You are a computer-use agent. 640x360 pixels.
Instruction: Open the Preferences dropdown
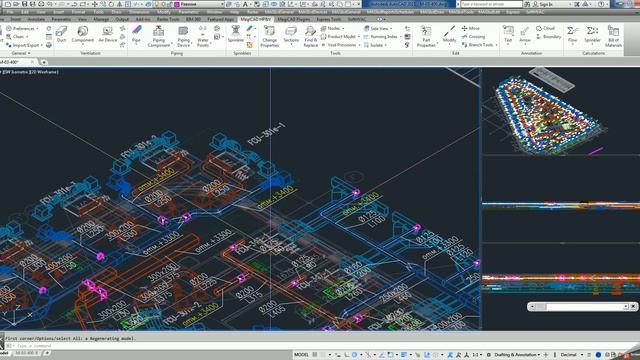click(22, 29)
